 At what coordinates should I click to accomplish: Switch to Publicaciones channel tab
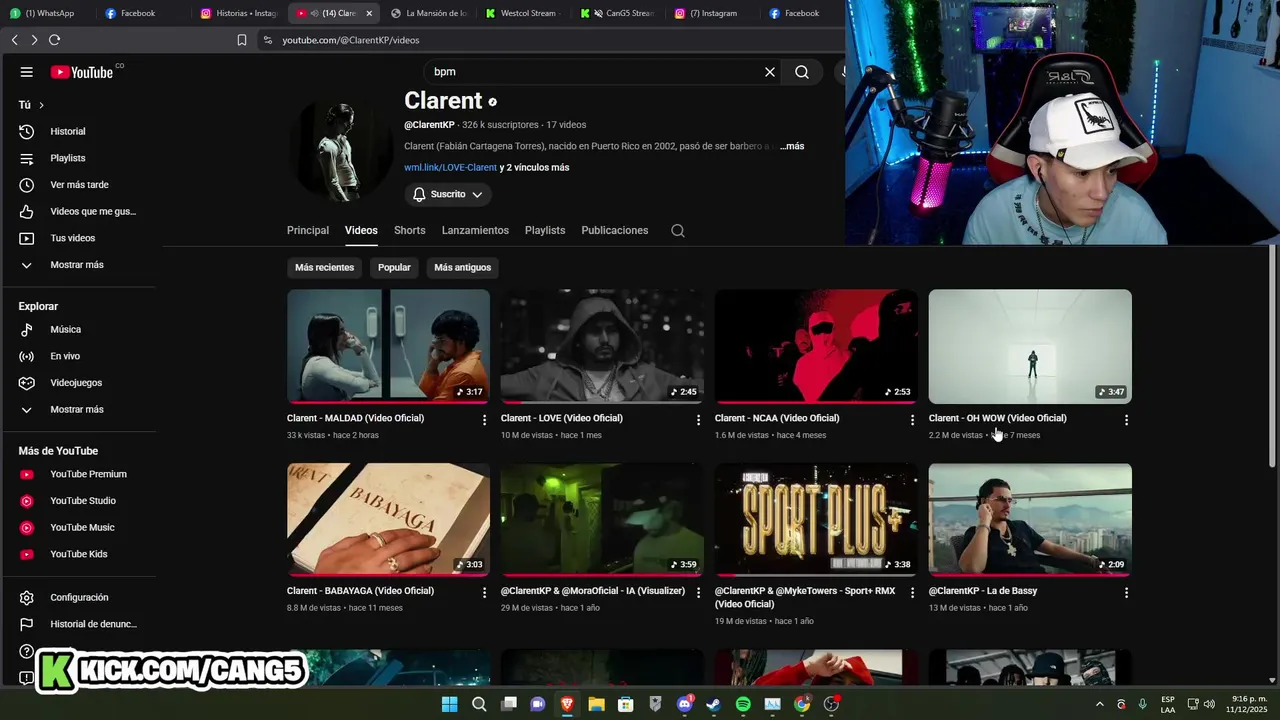[x=615, y=231]
